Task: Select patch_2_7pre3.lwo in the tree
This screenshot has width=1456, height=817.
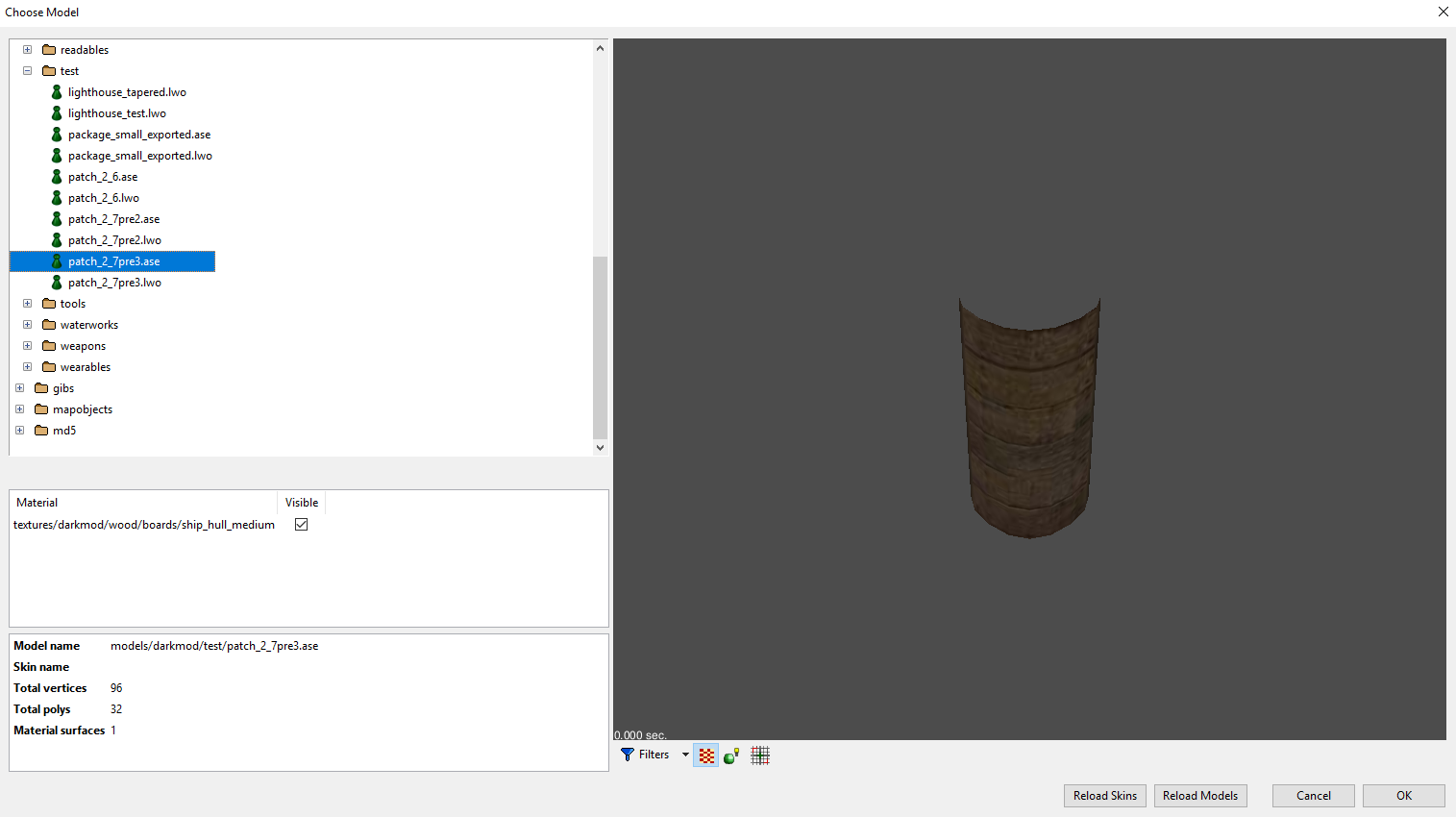Action: pos(114,283)
